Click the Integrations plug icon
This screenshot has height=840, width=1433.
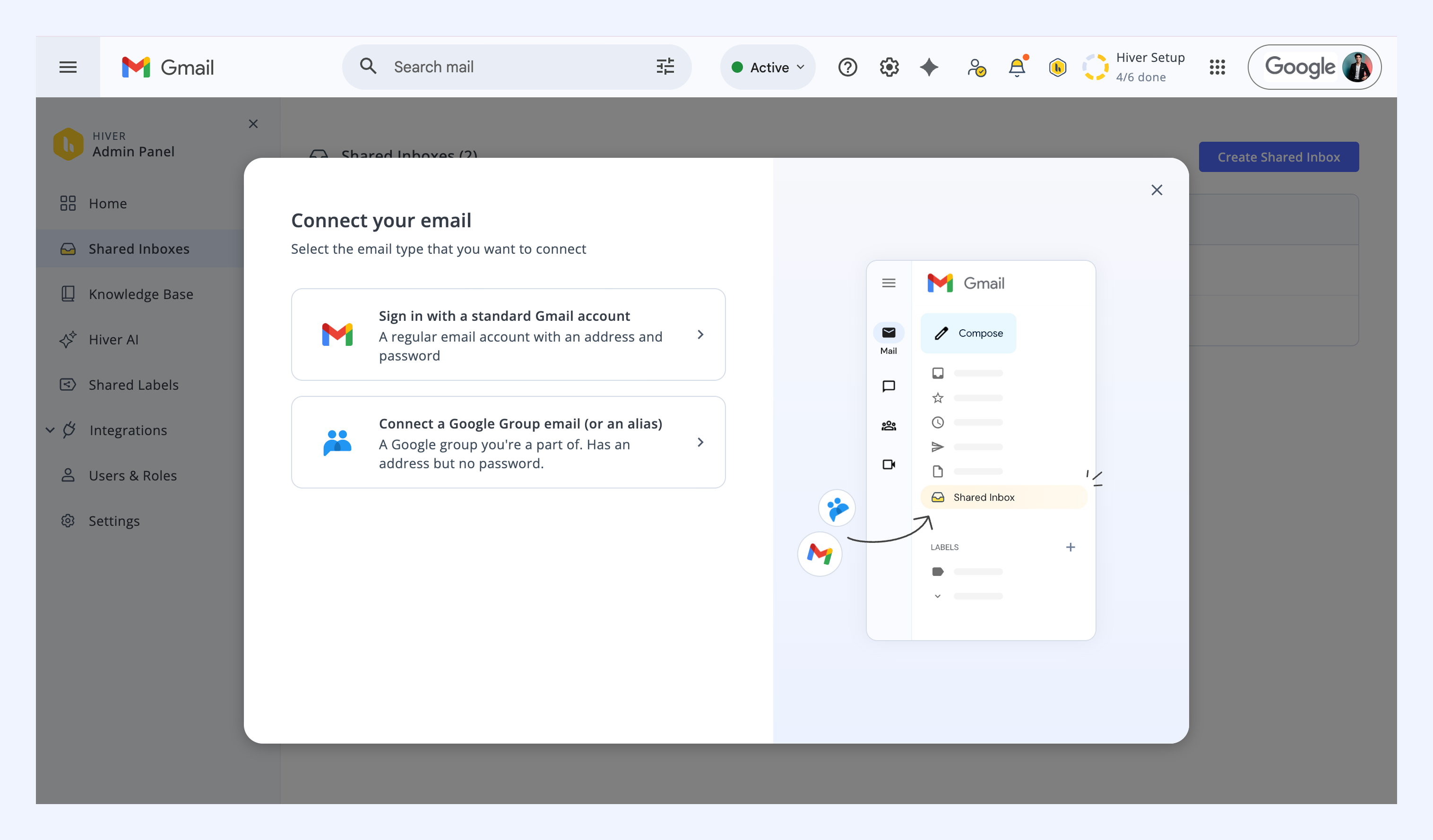point(69,430)
